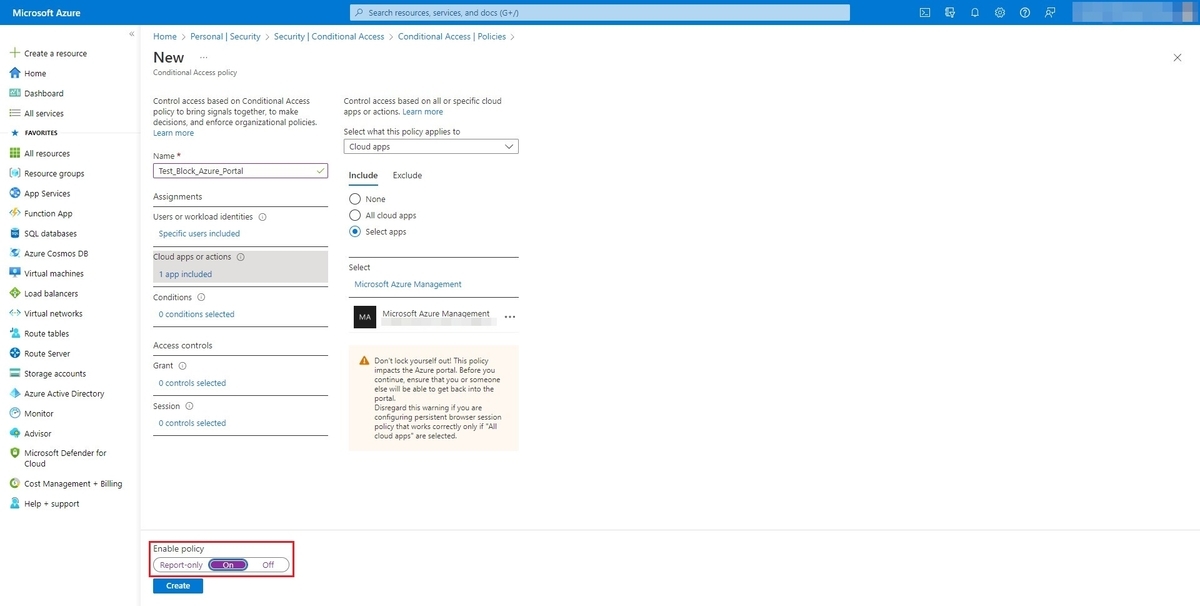Open Cloud Shell icon in top bar
Viewport: 1200px width, 606px height.
pyautogui.click(x=925, y=12)
